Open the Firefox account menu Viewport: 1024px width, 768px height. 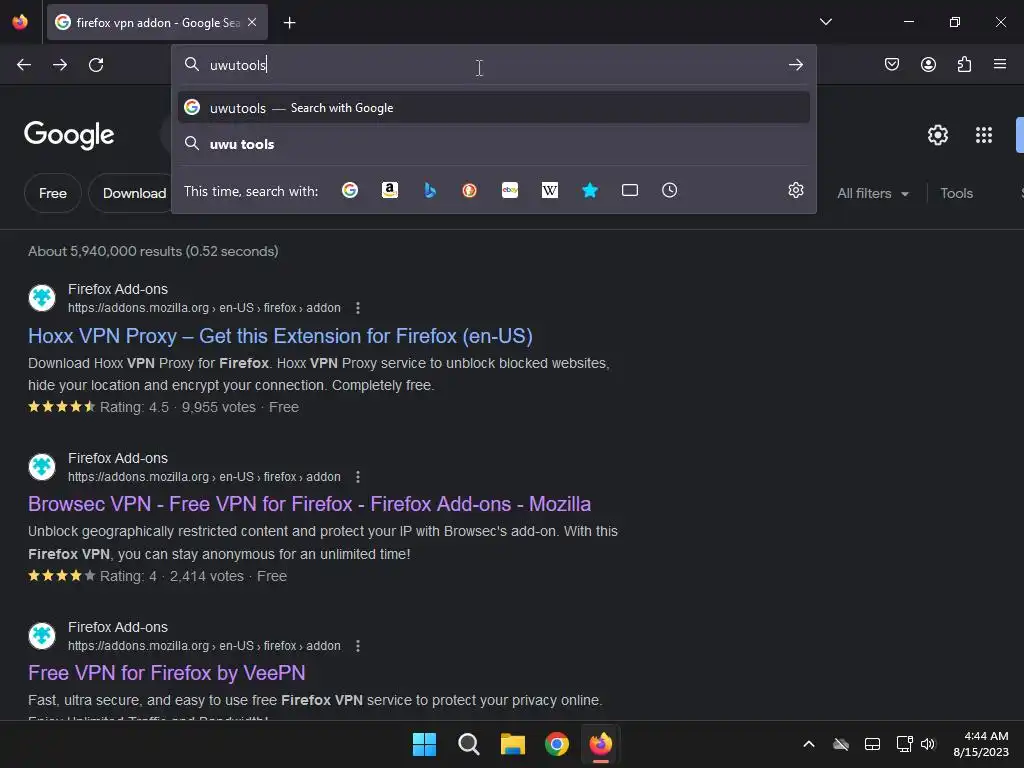[928, 64]
